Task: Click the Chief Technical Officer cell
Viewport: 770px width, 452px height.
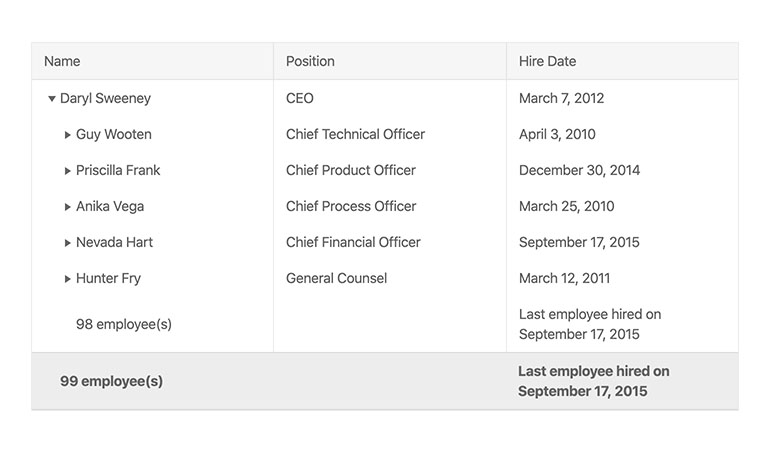Action: (390, 134)
